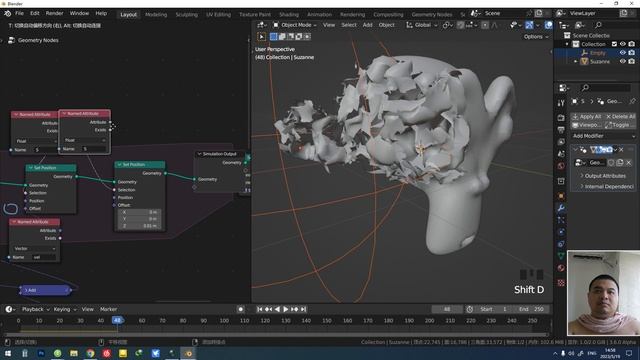The width and height of the screenshot is (640, 360).
Task: Open the Object Mode dropdown
Action: [x=295, y=25]
